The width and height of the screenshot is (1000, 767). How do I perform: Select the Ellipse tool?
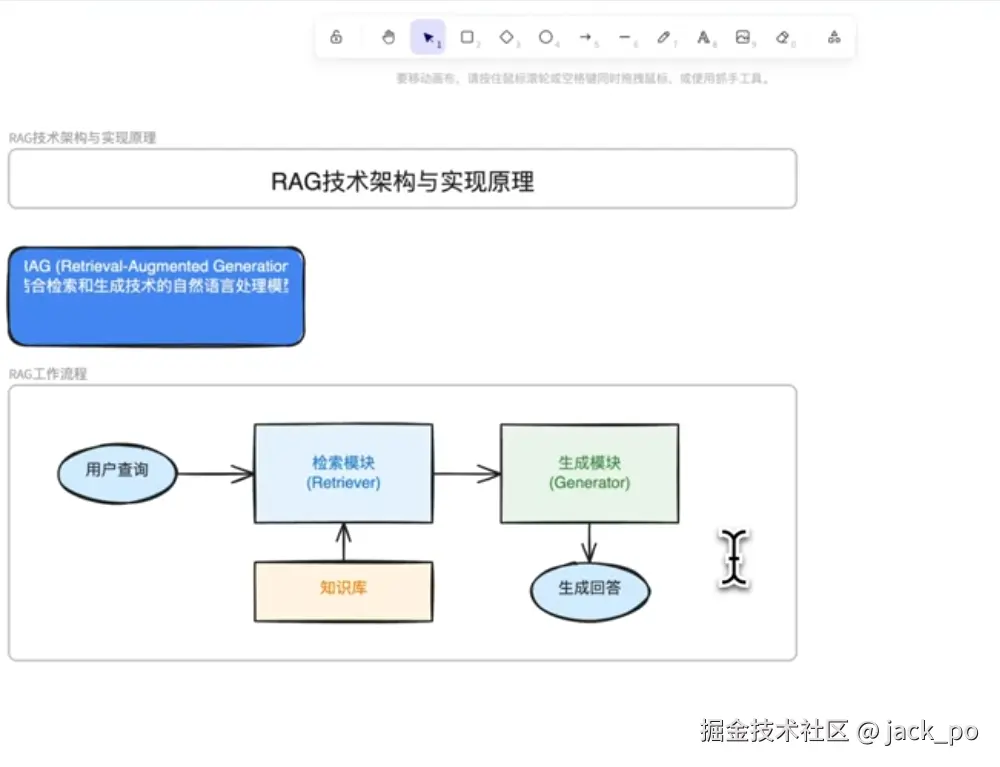[545, 37]
